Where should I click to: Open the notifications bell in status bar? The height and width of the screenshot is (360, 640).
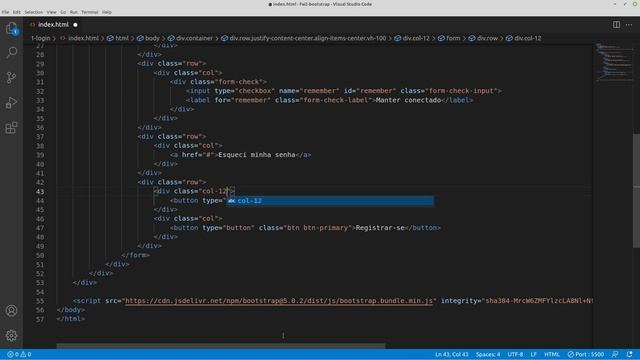630,354
